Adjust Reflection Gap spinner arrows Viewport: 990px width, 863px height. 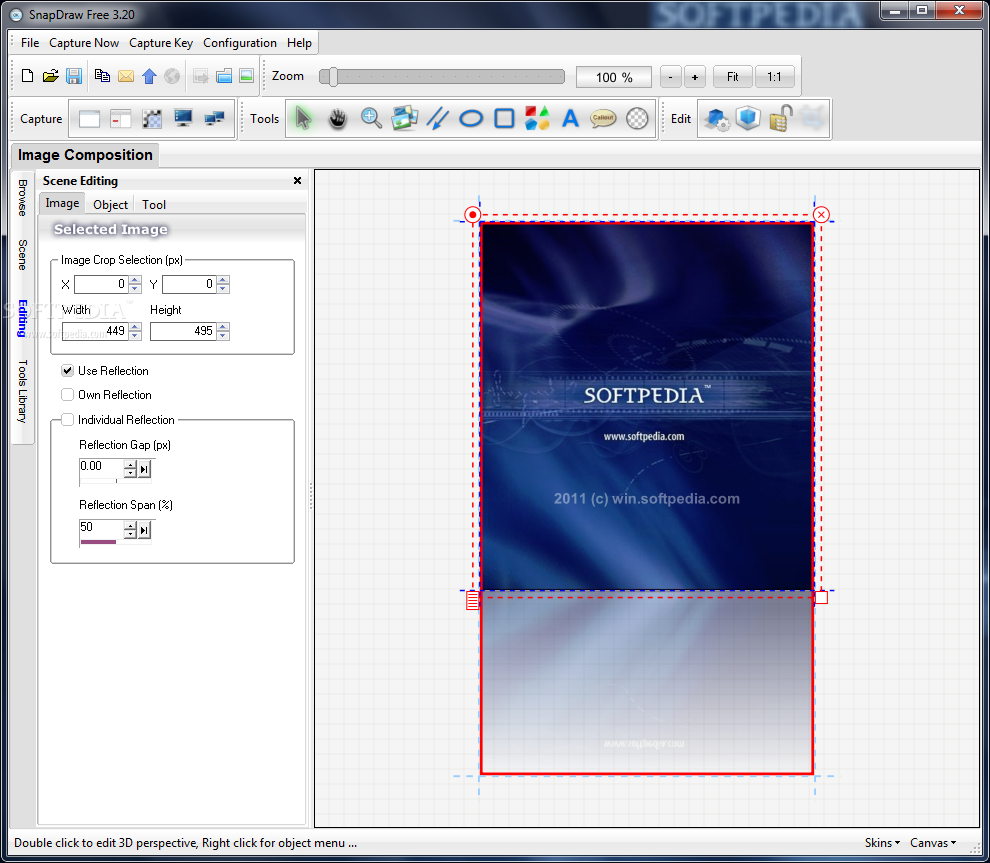130,468
